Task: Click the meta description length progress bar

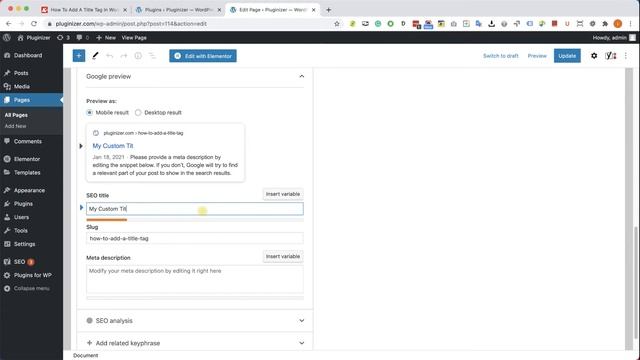Action: 195,298
